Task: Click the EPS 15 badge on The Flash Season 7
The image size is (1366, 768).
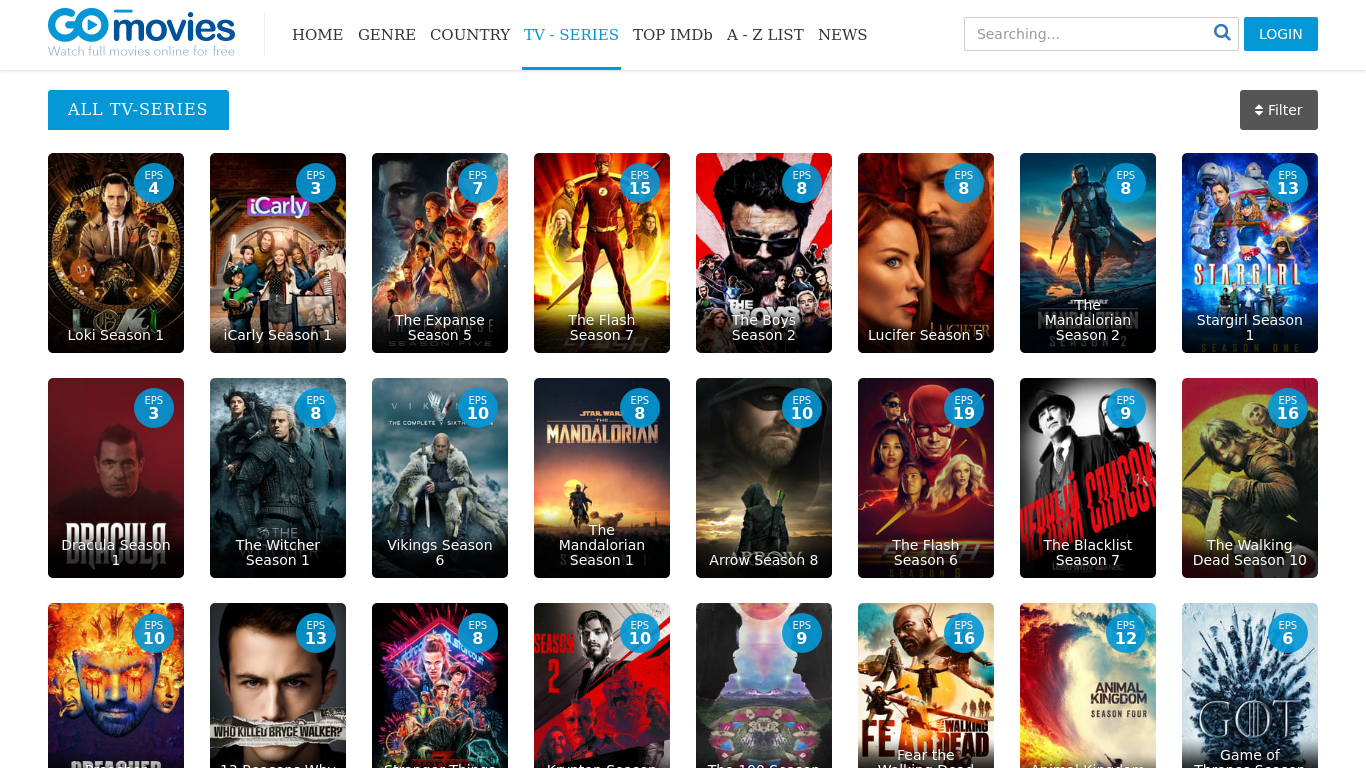Action: [x=639, y=183]
